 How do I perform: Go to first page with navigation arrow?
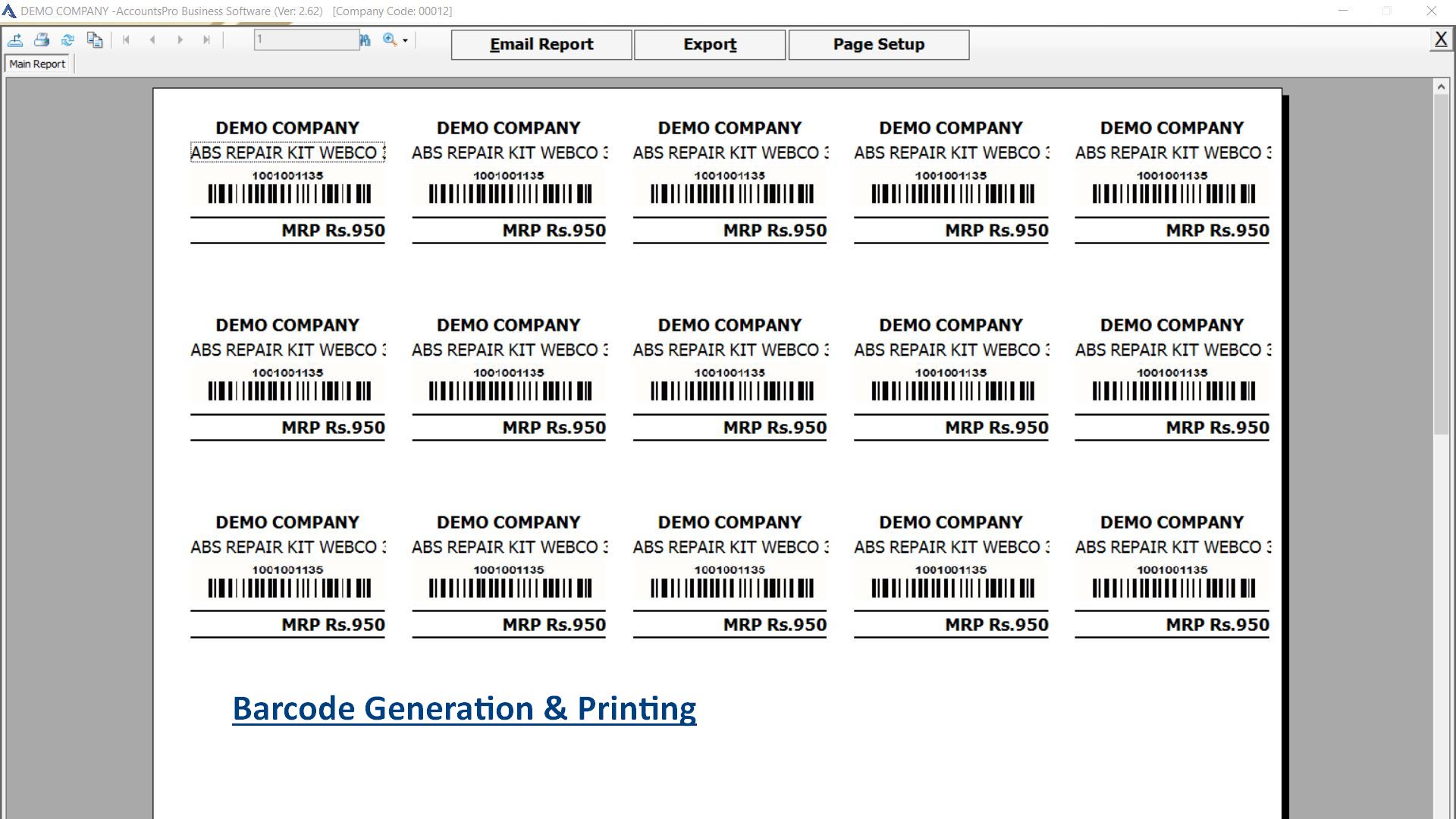[126, 40]
